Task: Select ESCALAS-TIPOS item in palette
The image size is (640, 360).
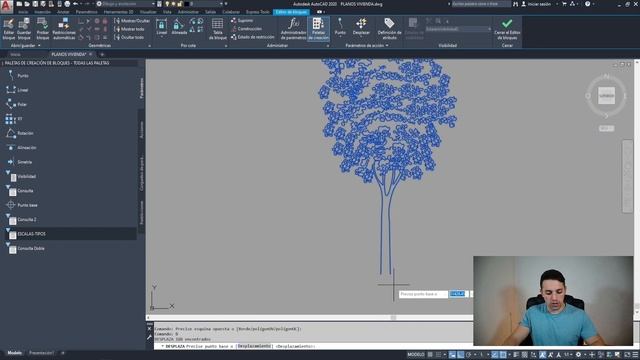Action: tap(70, 234)
